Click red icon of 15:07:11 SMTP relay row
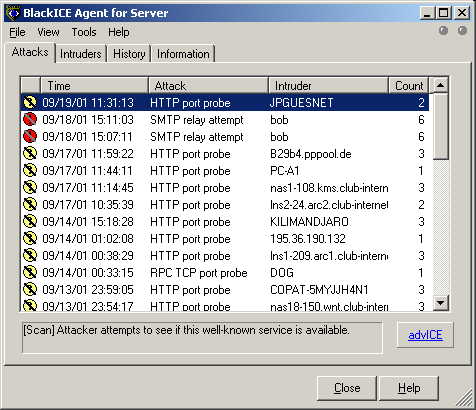This screenshot has height=410, width=476. point(30,136)
